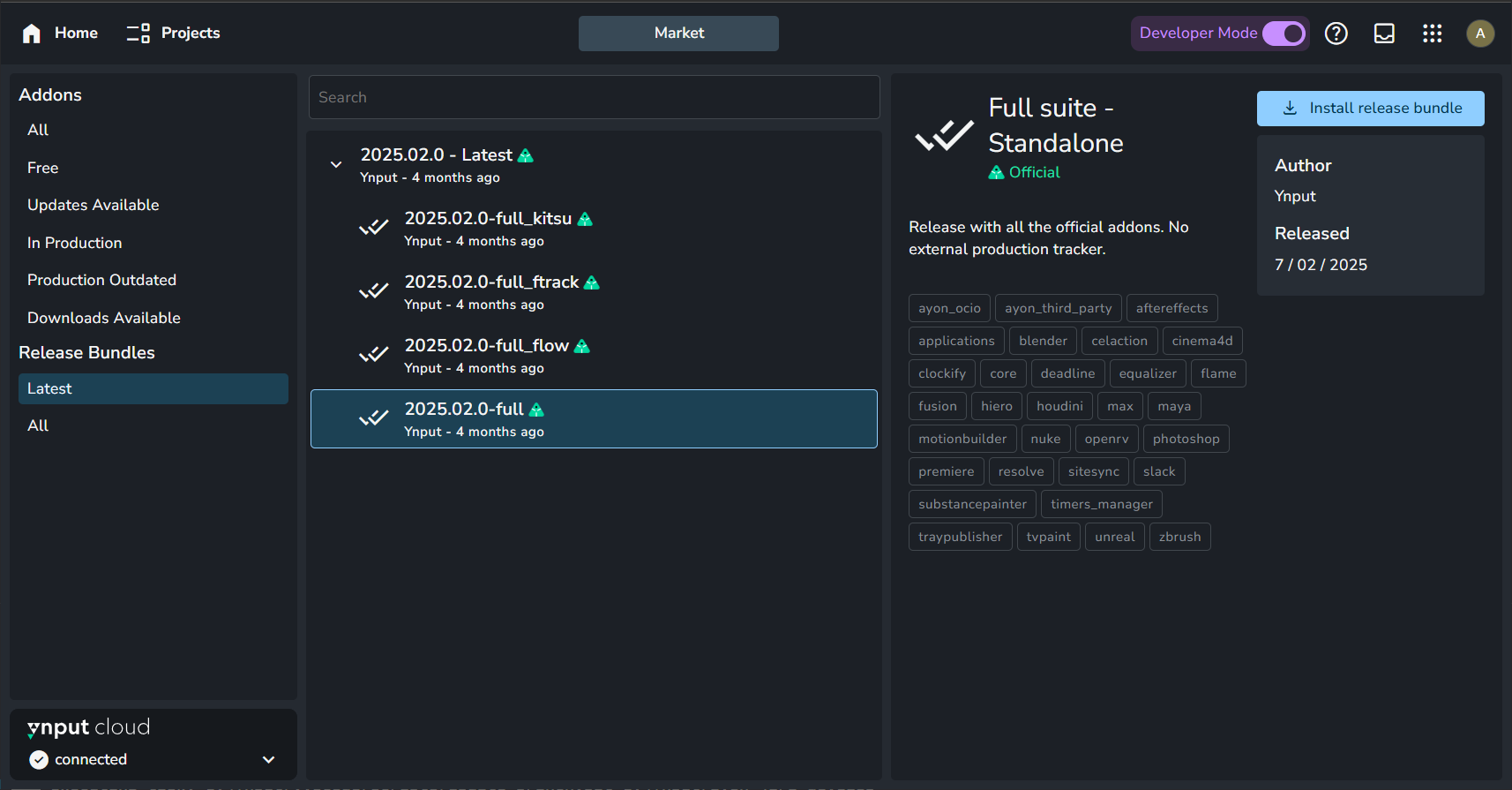Filter addons In Production

[x=153, y=243]
